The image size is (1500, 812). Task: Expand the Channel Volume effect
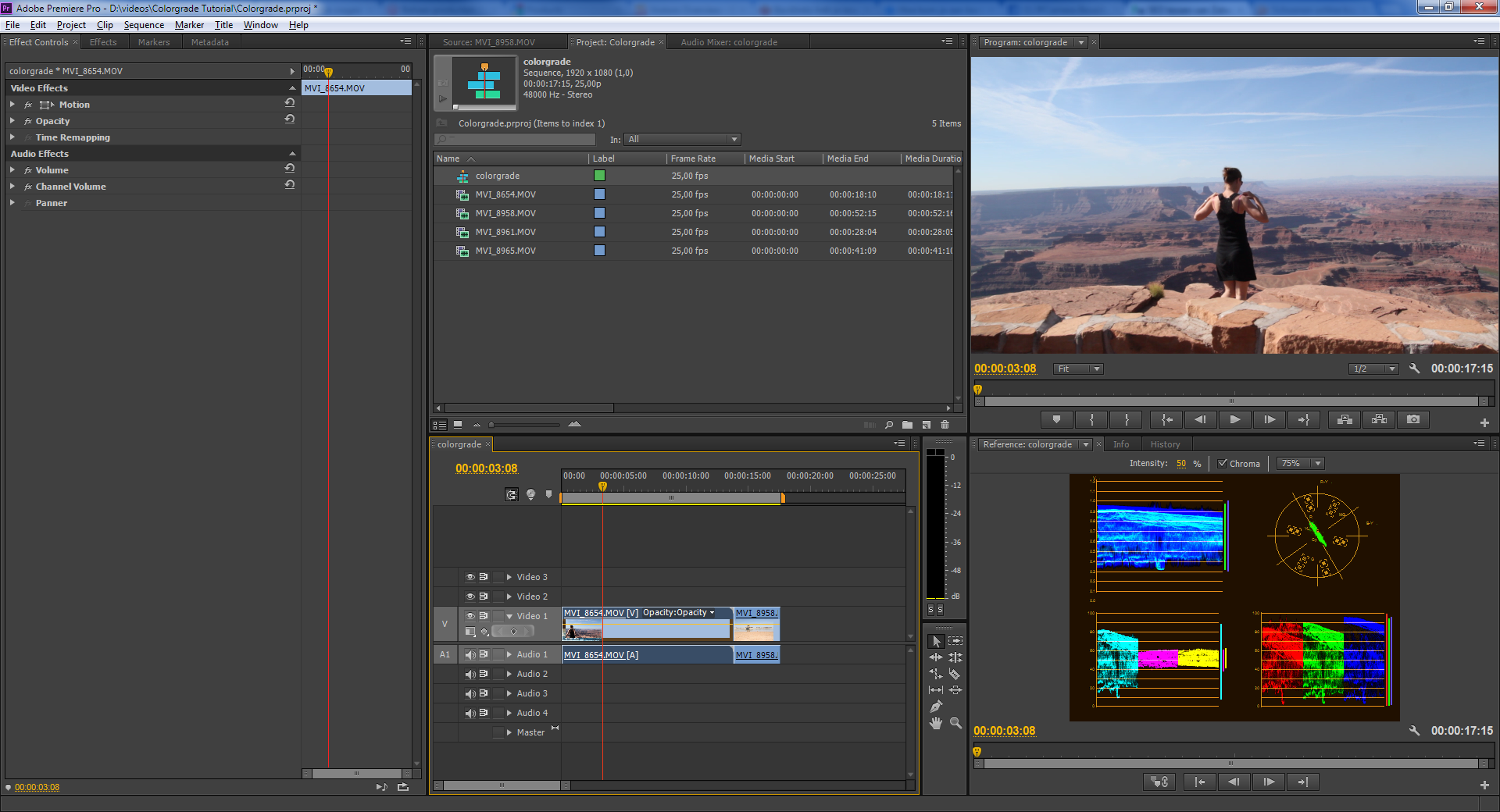pyautogui.click(x=12, y=187)
